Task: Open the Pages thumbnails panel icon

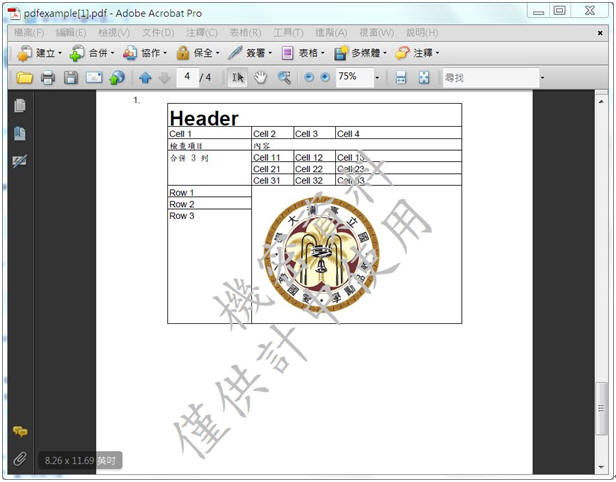Action: [x=20, y=105]
